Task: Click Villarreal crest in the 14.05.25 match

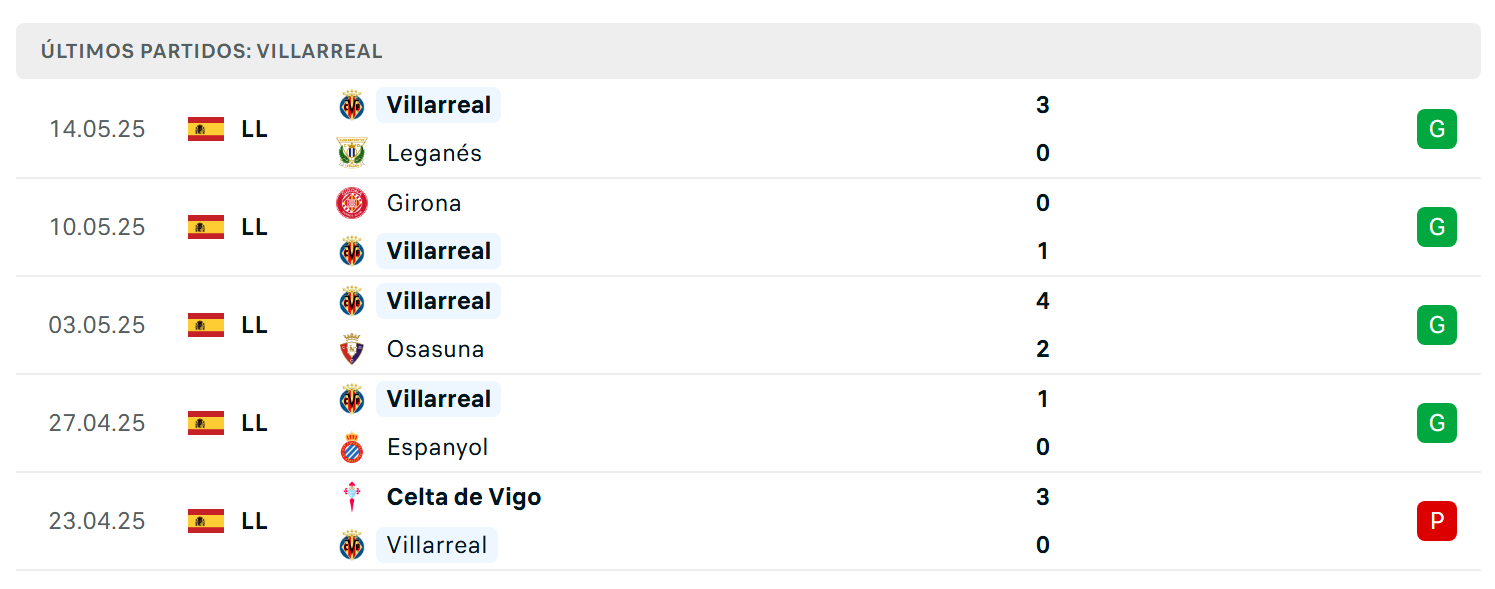Action: (x=352, y=105)
